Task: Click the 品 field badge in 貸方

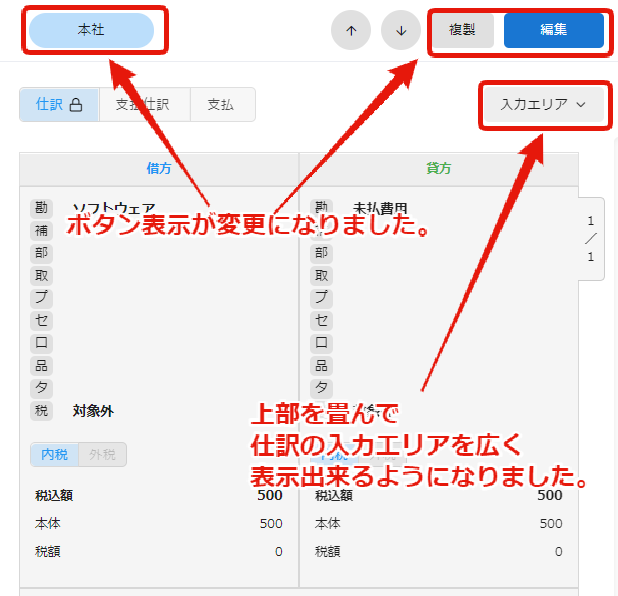Action: [321, 365]
